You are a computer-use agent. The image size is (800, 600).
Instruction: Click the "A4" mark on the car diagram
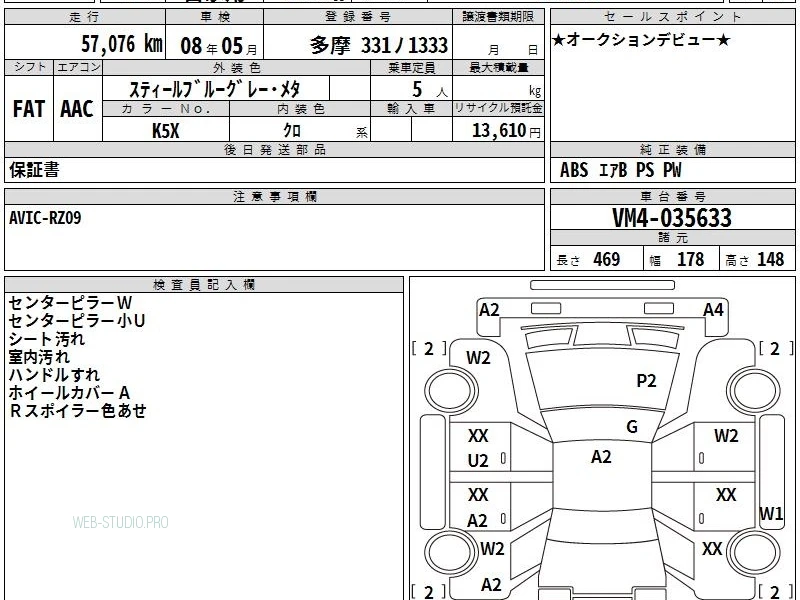pos(713,310)
